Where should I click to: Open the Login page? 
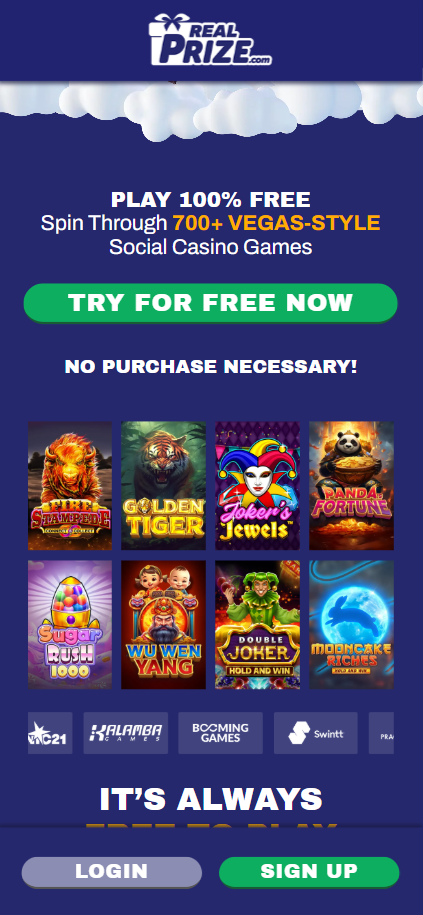111,872
